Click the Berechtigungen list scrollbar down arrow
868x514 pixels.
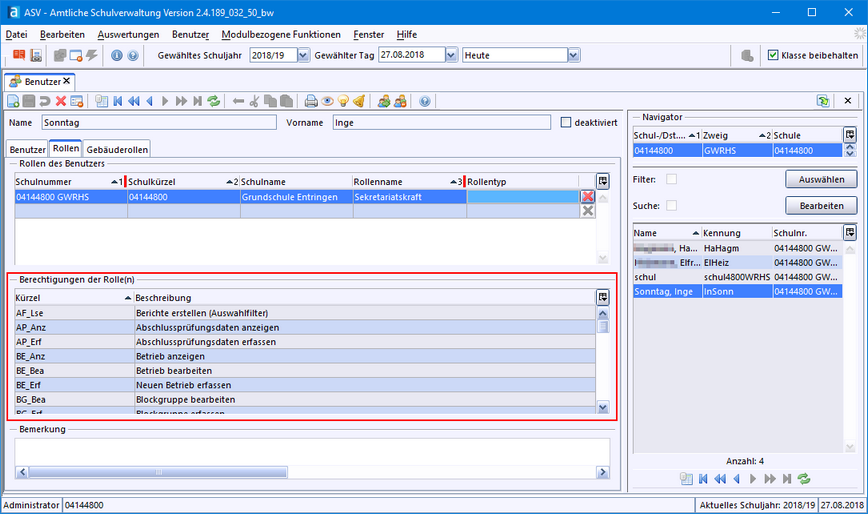603,407
